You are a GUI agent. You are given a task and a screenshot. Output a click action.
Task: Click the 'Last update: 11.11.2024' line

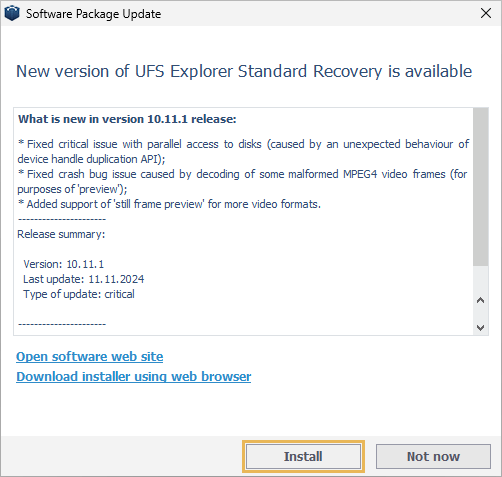[83, 279]
